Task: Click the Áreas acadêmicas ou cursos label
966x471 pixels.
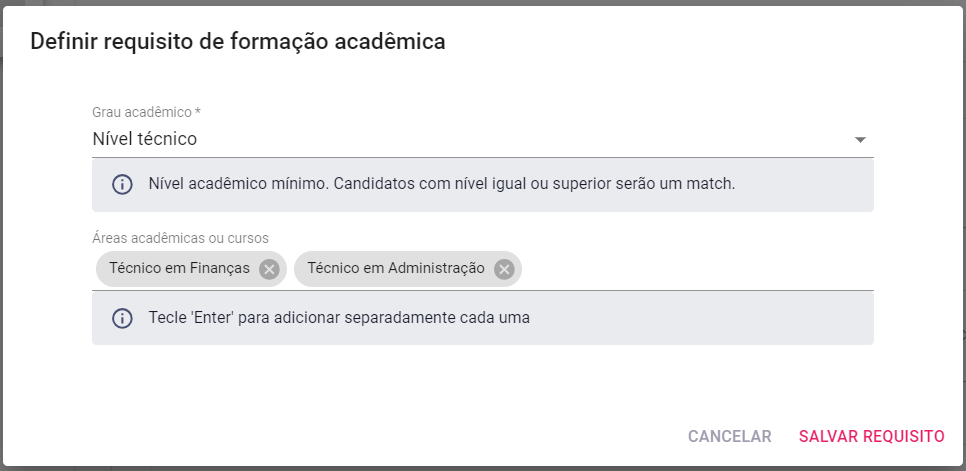Action: (181, 238)
